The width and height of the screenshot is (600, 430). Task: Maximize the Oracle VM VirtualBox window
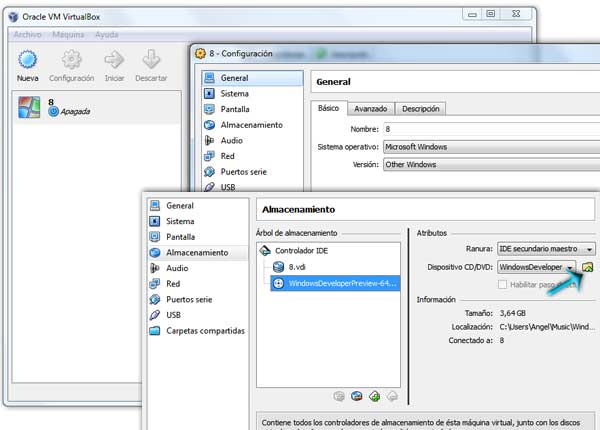491,14
